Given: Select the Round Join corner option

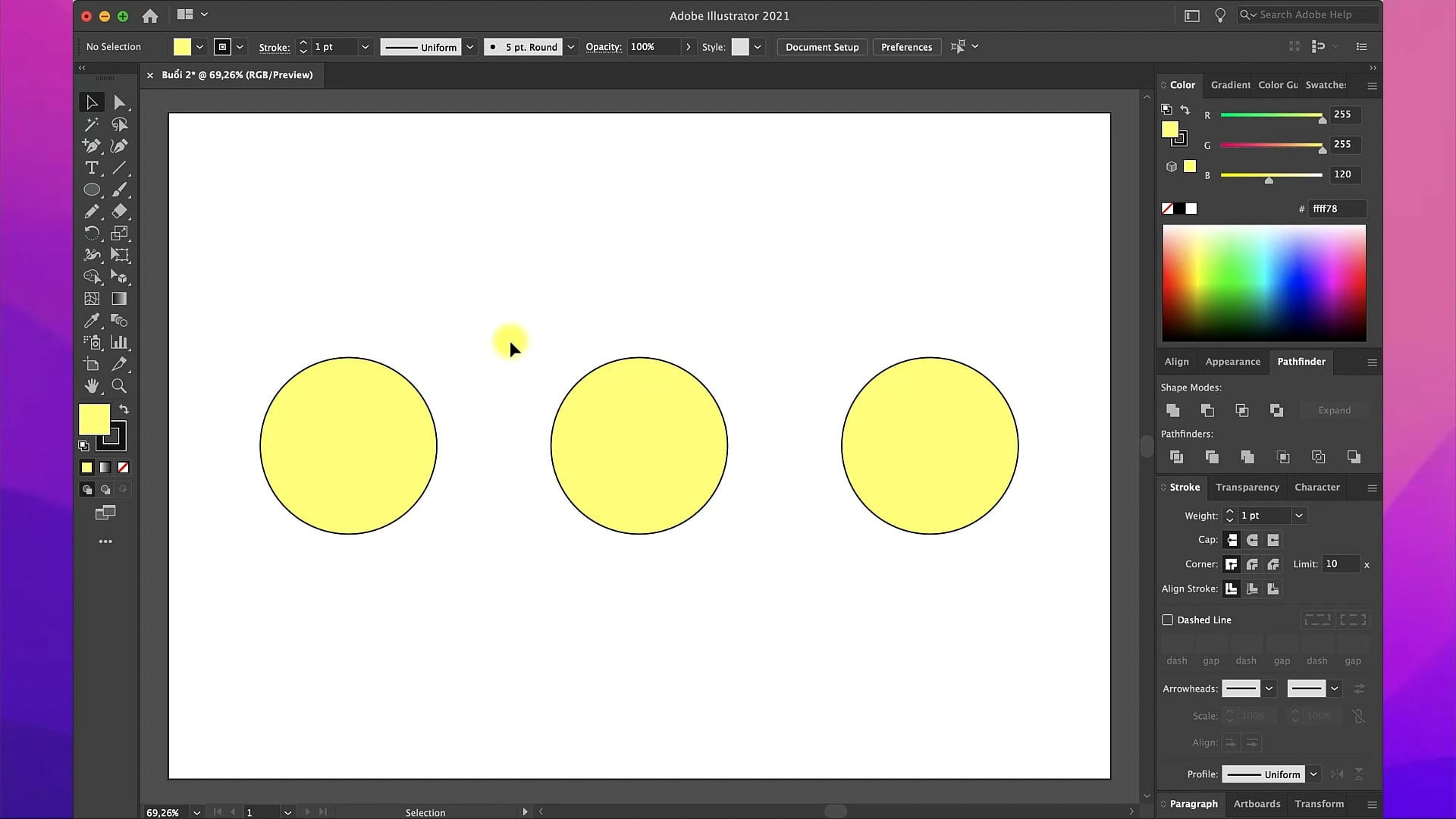Looking at the screenshot, I should 1252,564.
